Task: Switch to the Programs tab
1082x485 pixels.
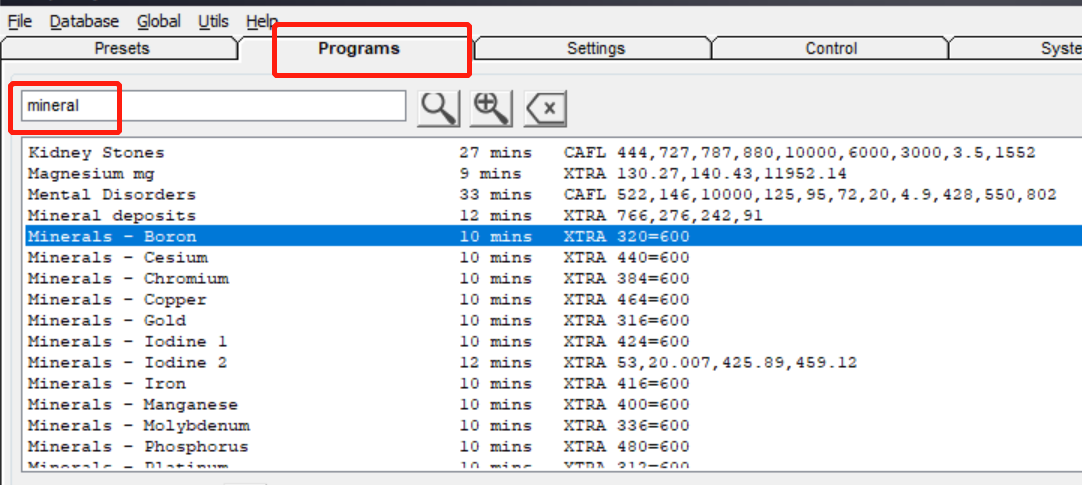Action: [x=358, y=48]
